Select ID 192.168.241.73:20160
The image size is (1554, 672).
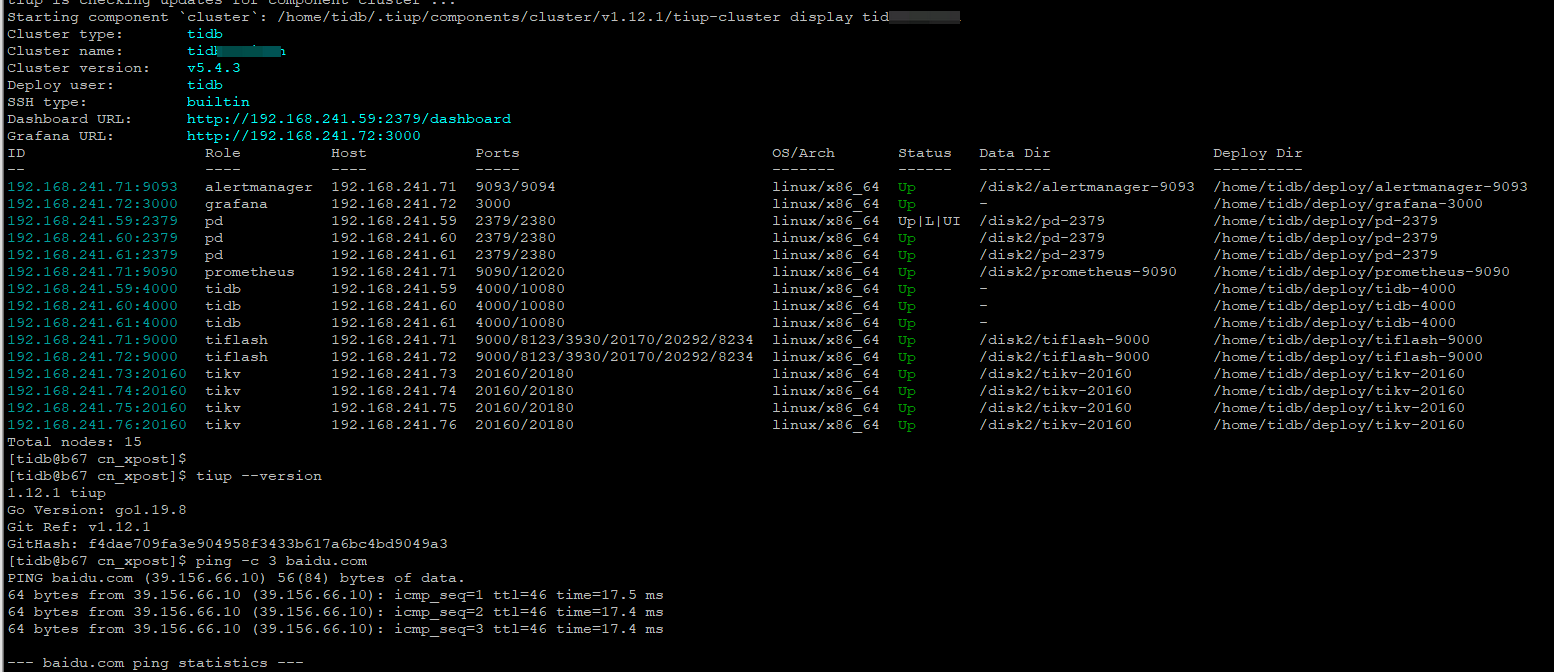coord(97,374)
